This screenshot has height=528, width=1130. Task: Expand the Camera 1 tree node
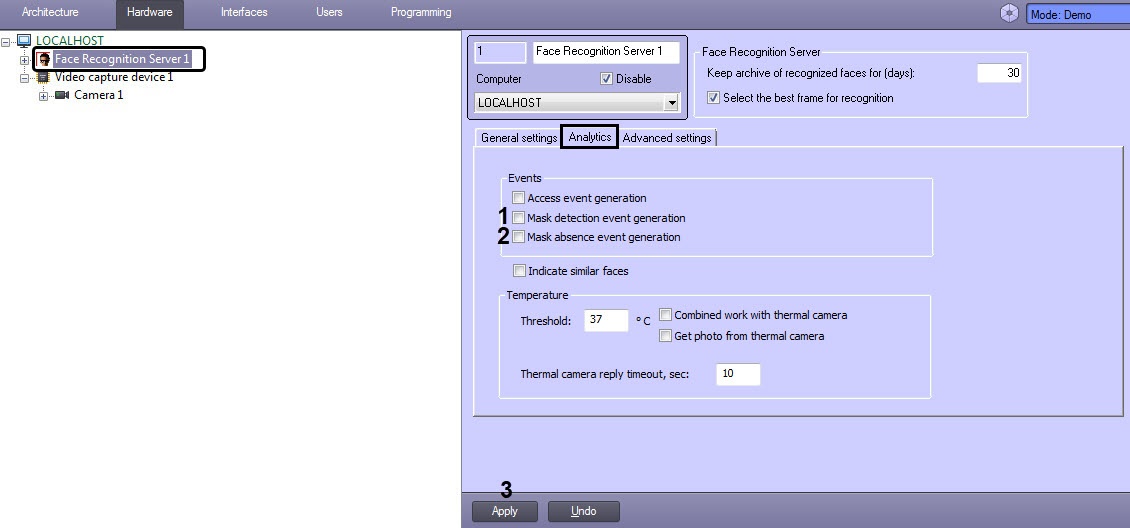click(43, 96)
